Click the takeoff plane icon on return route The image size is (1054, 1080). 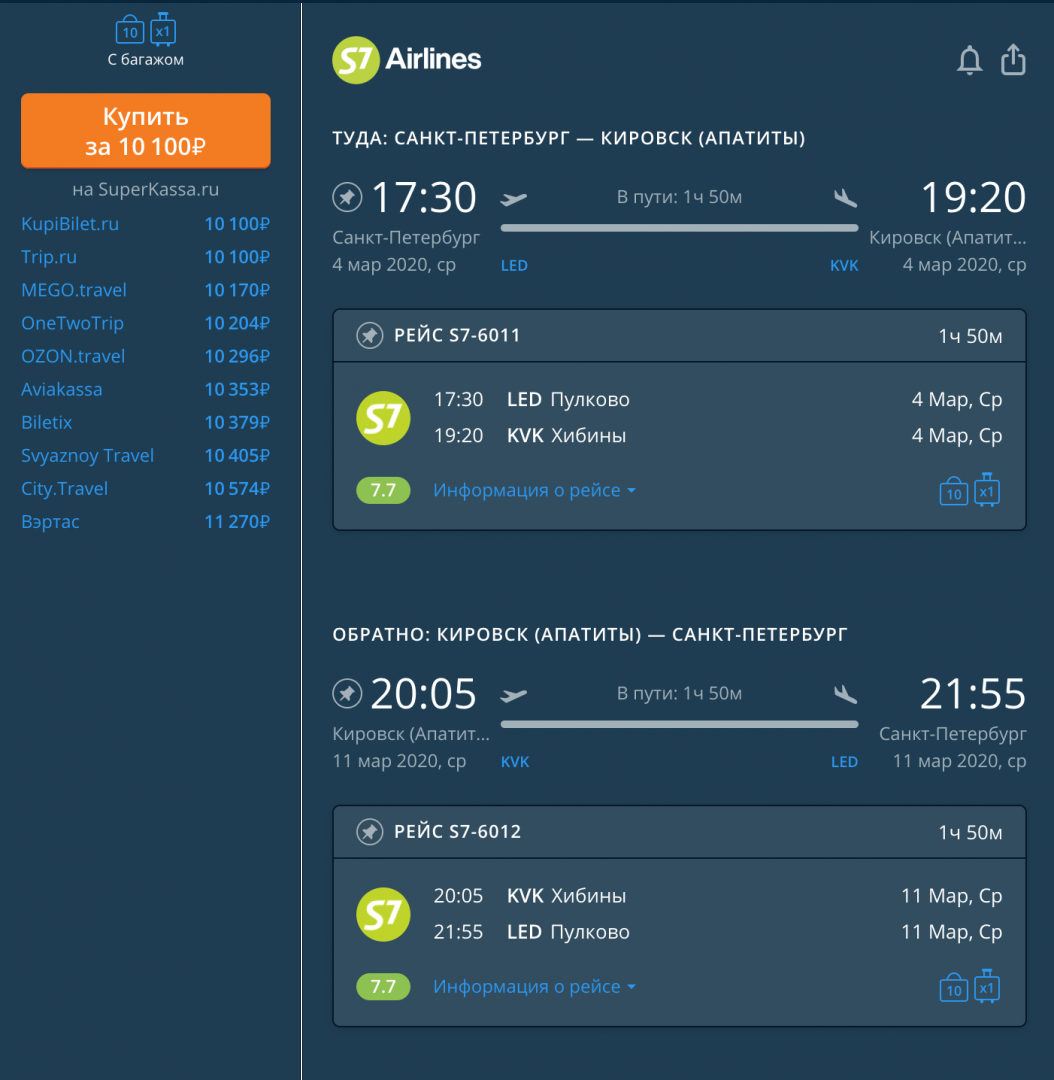(x=513, y=695)
